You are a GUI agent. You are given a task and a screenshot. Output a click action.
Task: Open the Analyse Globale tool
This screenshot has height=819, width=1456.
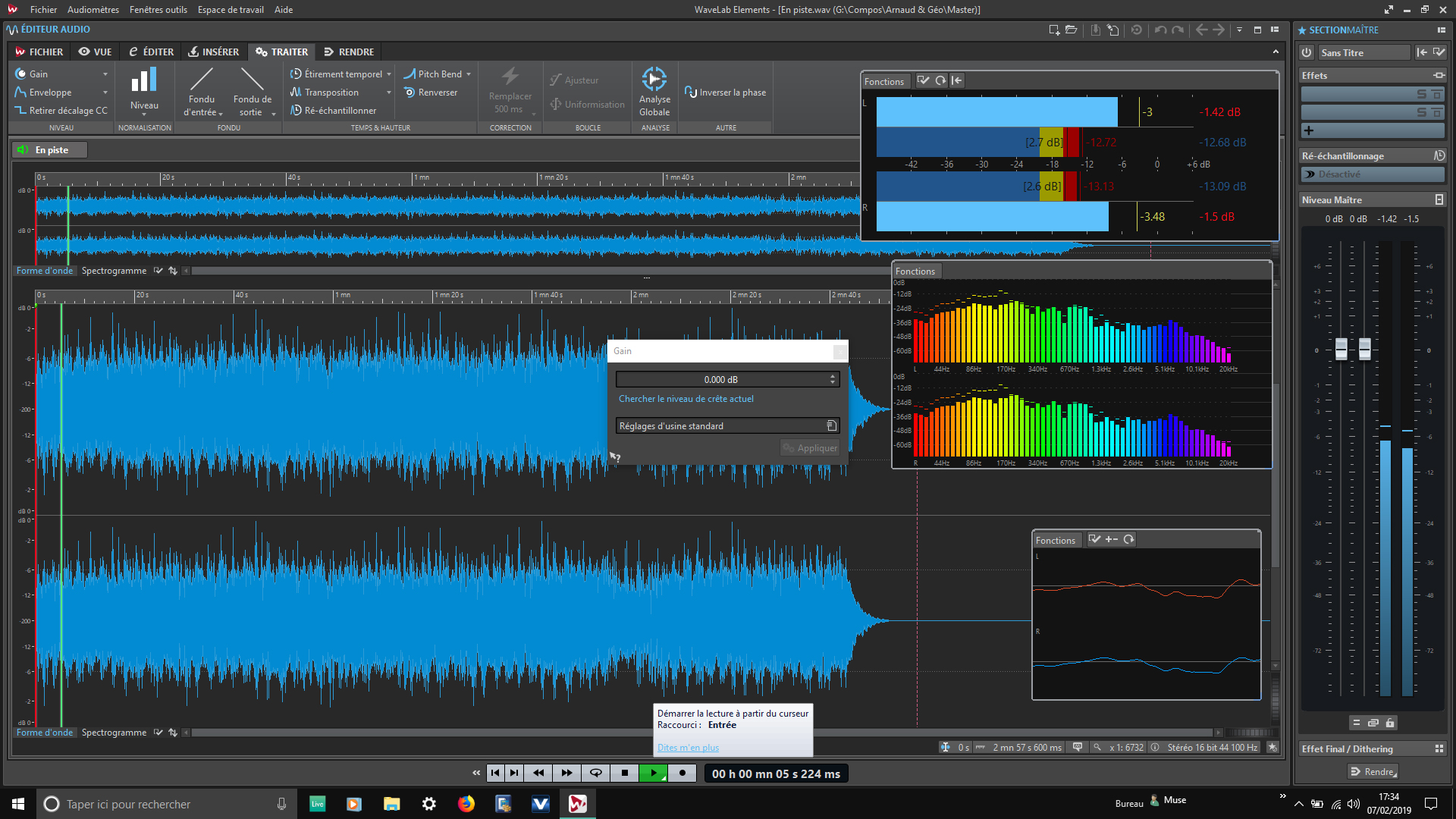pos(654,89)
